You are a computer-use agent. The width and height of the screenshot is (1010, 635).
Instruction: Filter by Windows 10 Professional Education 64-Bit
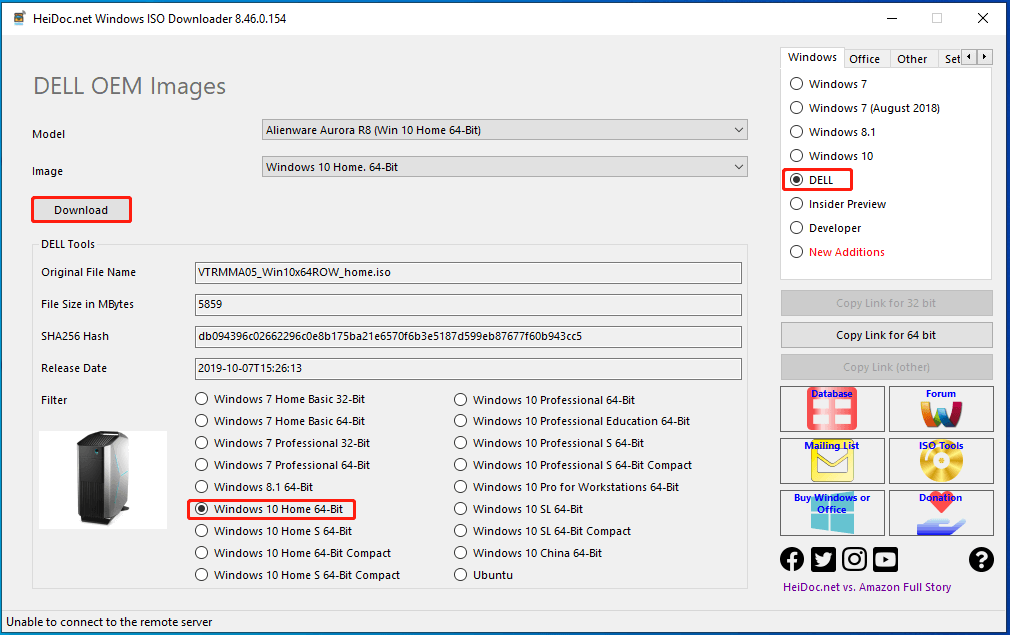coord(572,421)
